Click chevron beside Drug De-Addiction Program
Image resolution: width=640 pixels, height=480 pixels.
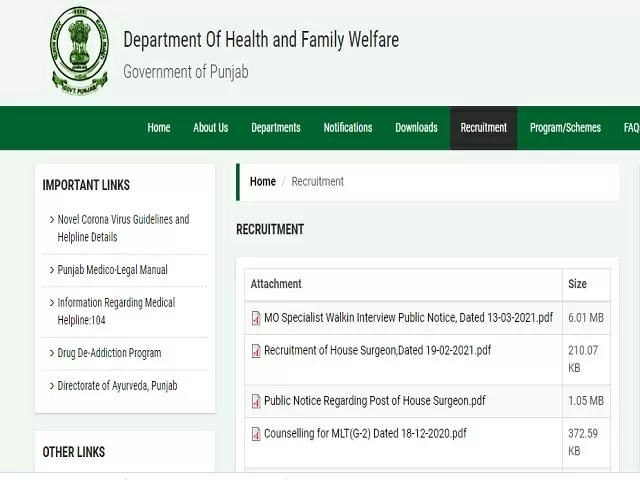tap(52, 353)
